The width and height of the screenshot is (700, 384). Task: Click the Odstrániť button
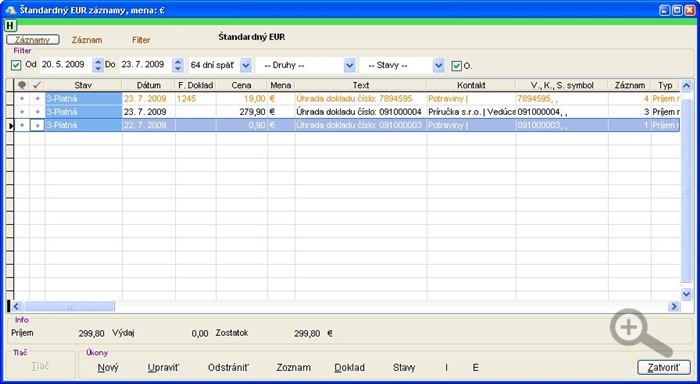pyautogui.click(x=228, y=367)
